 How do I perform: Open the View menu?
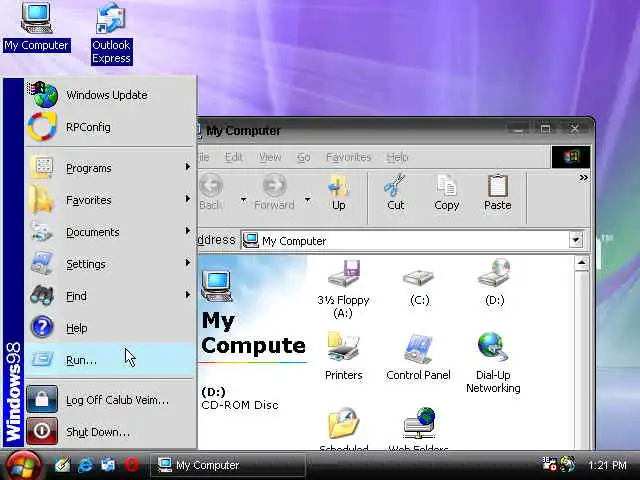click(x=270, y=157)
